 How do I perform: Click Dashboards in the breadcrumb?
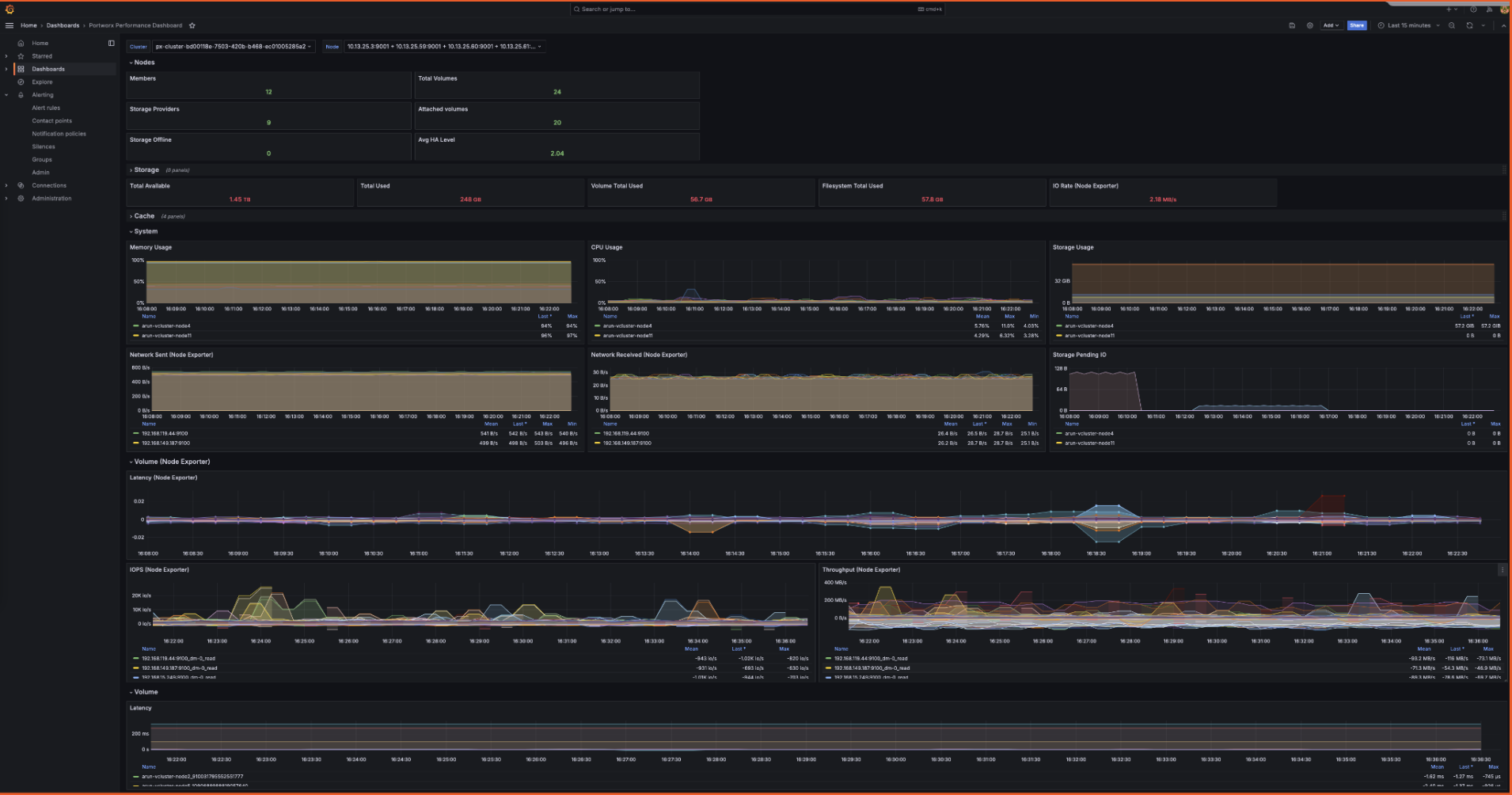63,25
